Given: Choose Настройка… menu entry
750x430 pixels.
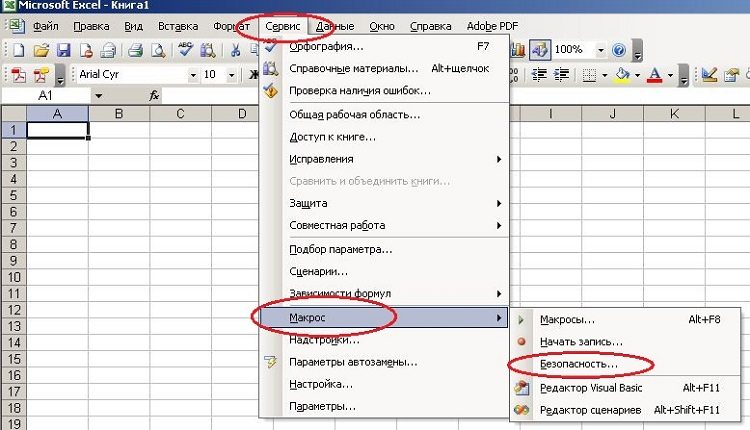Looking at the screenshot, I should (383, 384).
